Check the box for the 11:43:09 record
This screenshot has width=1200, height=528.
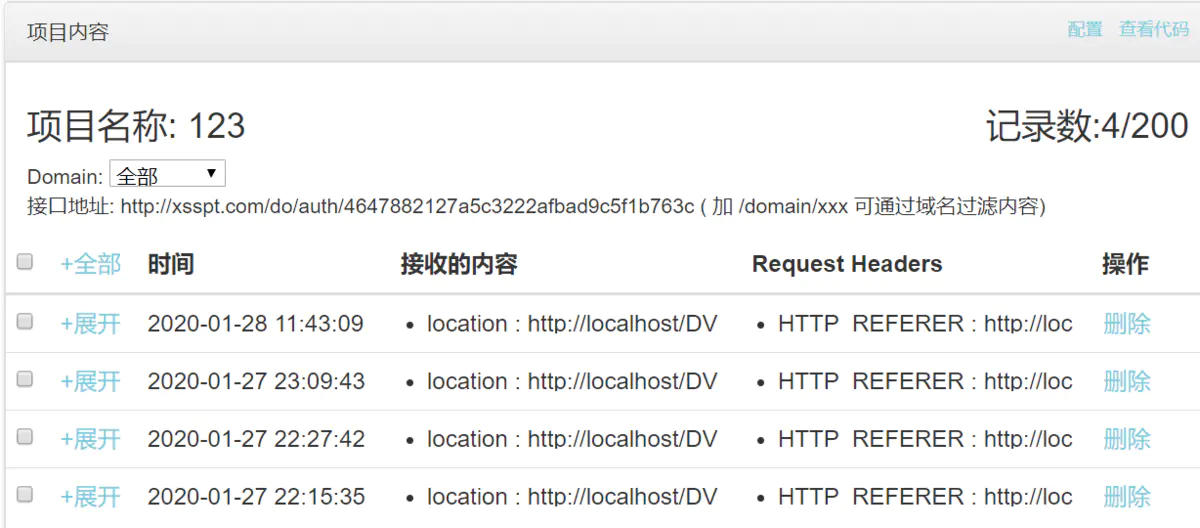[25, 321]
